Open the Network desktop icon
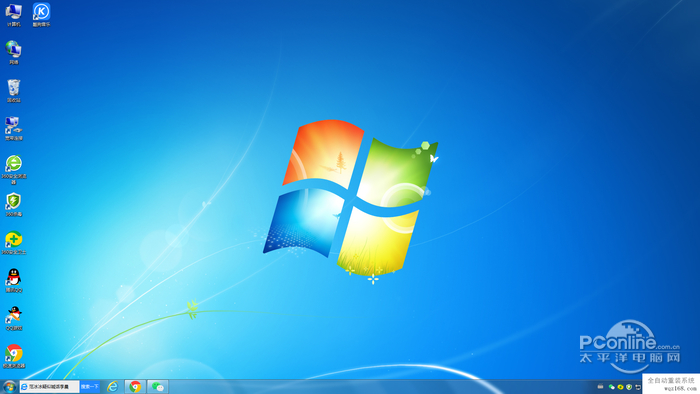700x394 pixels. tap(13, 52)
